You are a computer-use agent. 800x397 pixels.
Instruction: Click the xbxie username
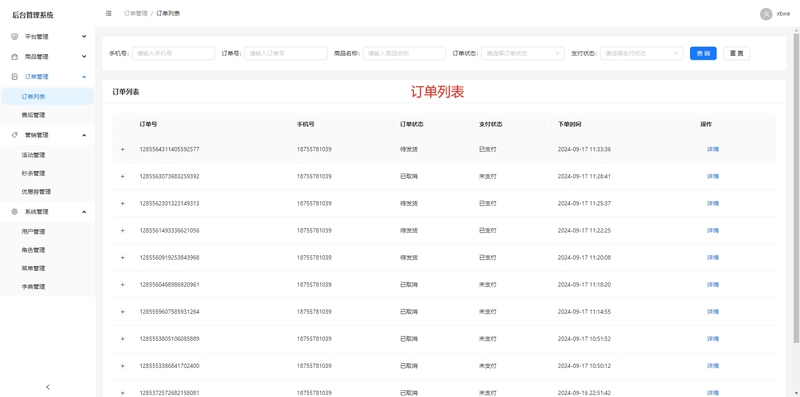tap(783, 14)
